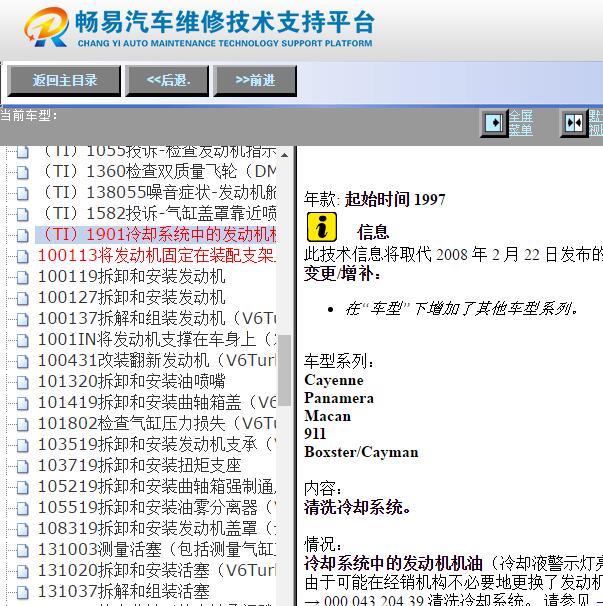Open 100137拆解和组装发动机
Screen dimensions: 603x606
pyautogui.click(x=157, y=318)
